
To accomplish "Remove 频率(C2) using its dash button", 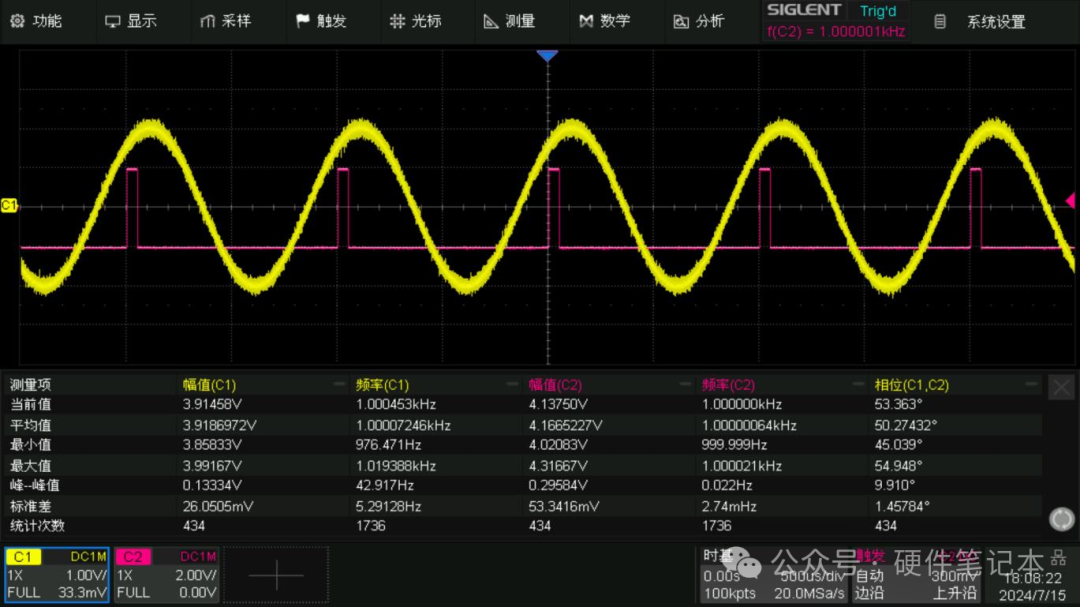I will [858, 384].
